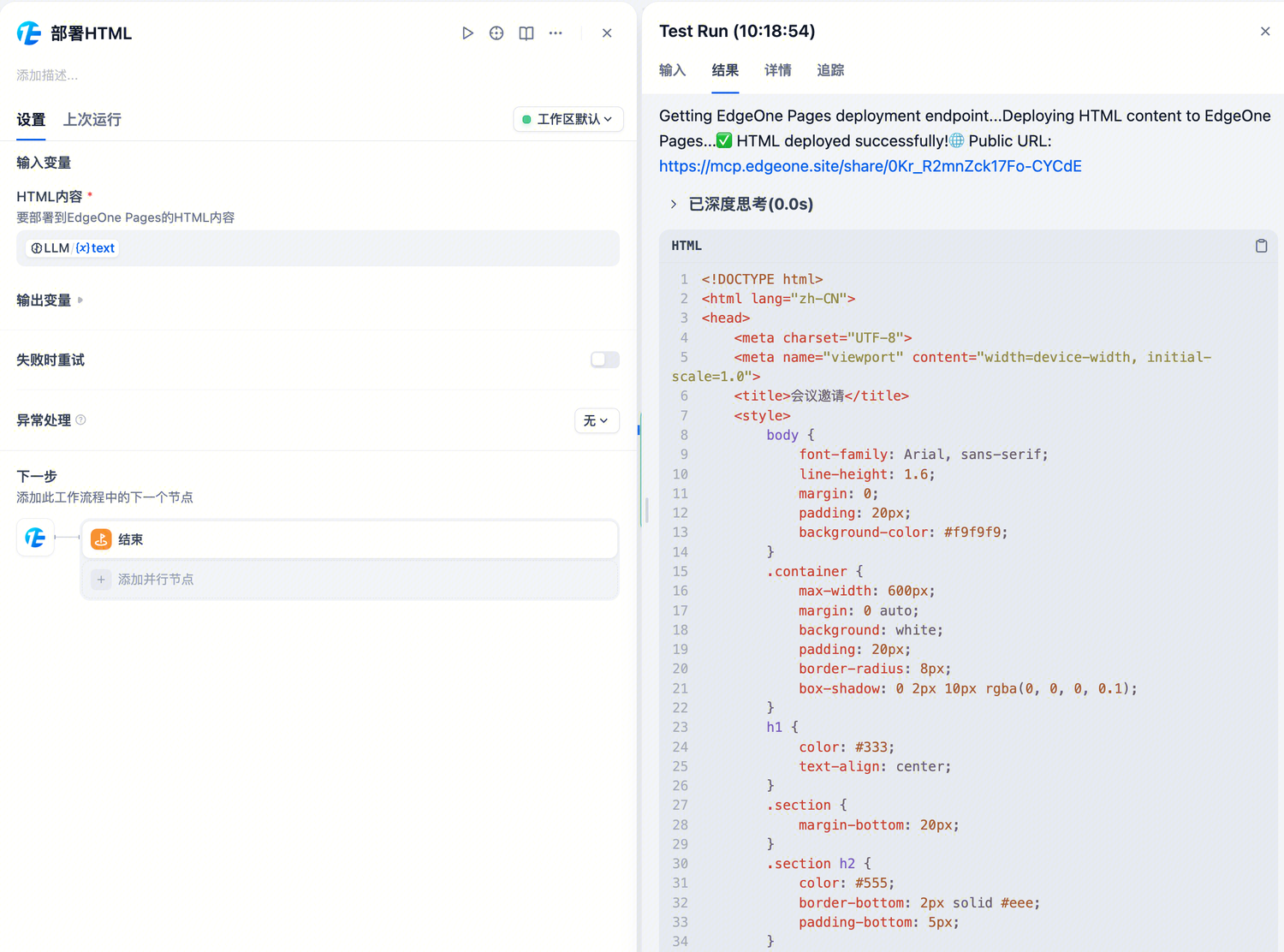The width and height of the screenshot is (1284, 952).
Task: Switch to the 上次运行 tab
Action: click(92, 120)
